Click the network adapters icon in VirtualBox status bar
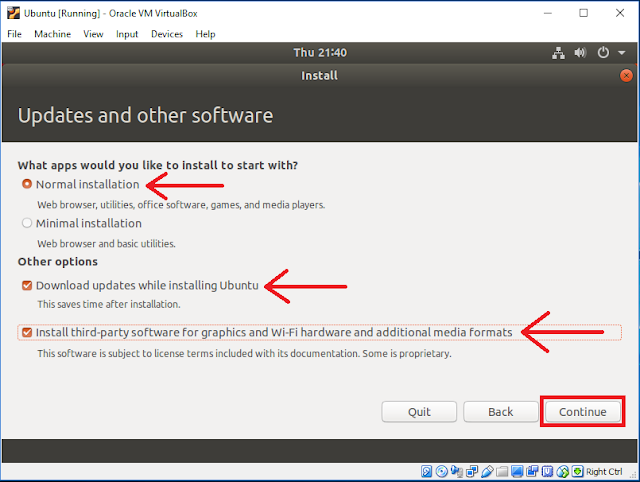 pos(472,471)
